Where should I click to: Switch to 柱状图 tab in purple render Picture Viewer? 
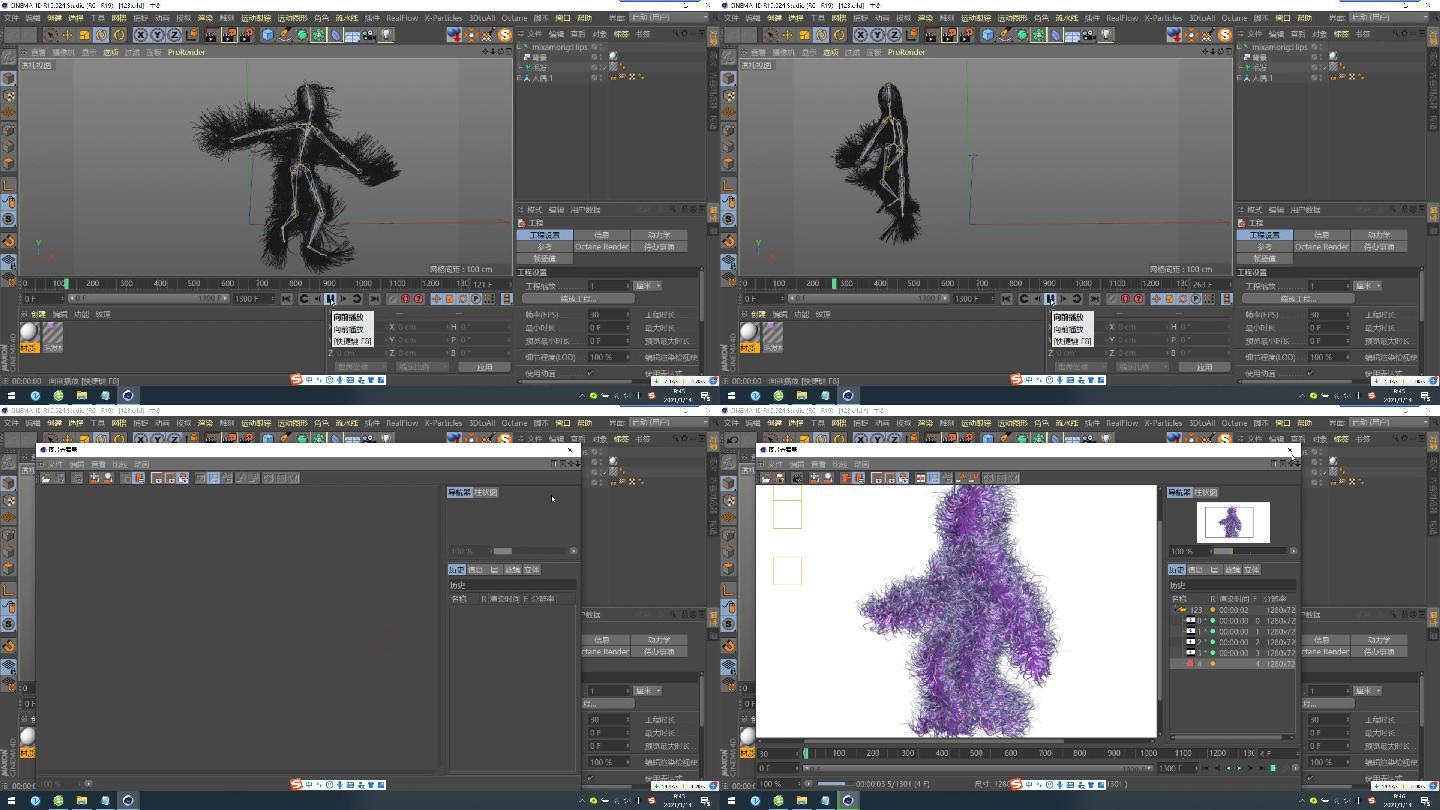[1206, 492]
